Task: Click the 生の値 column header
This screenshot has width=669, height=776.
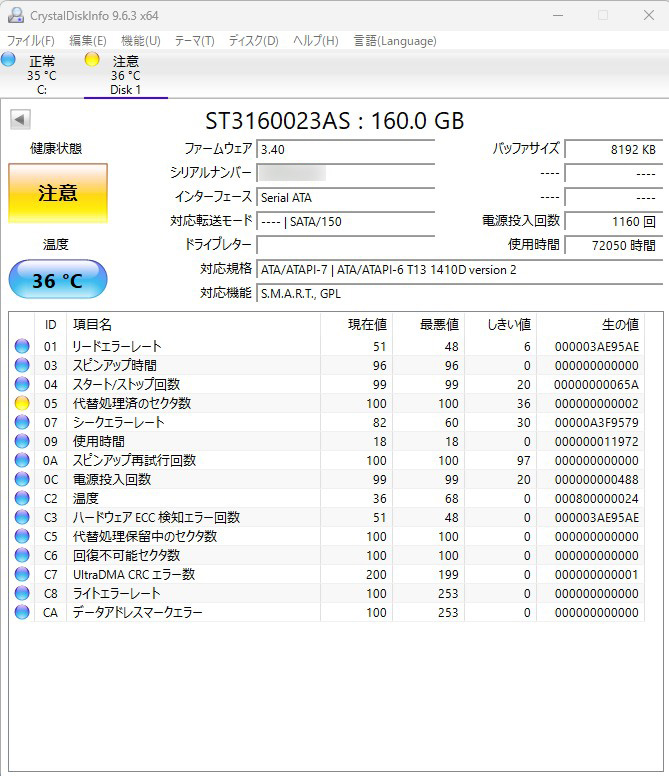Action: 591,325
